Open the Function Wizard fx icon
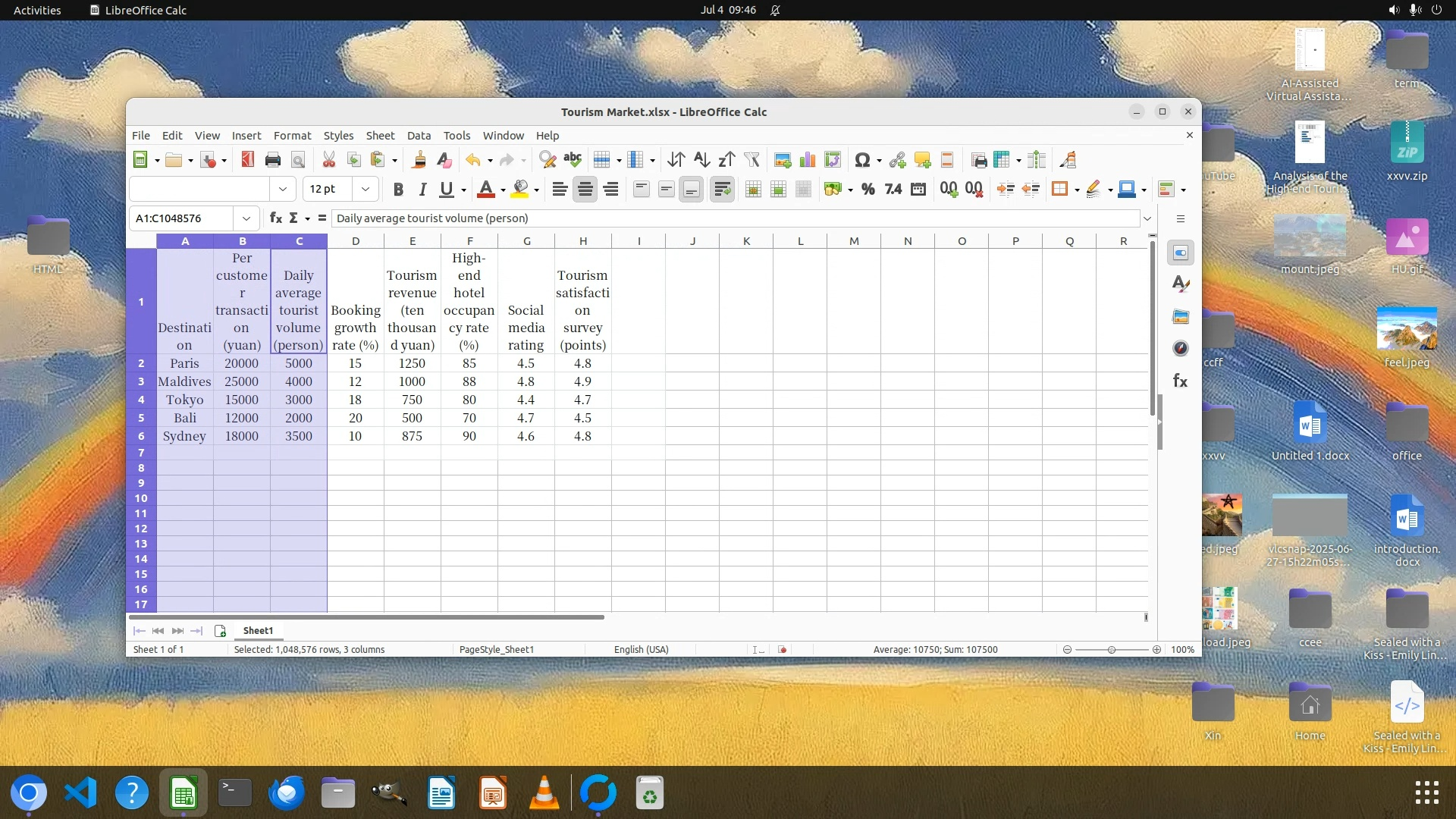The width and height of the screenshot is (1456, 819). click(276, 218)
